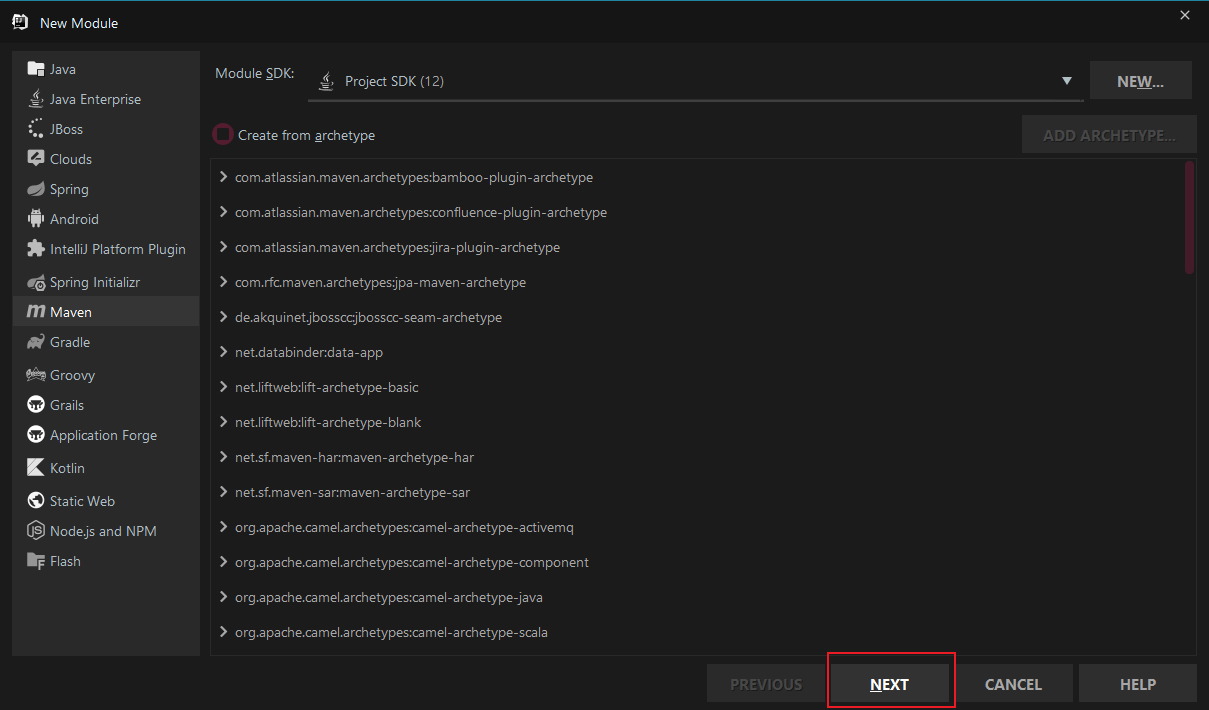The width and height of the screenshot is (1209, 710).
Task: Expand the bamboo-plugin-archetype entry
Action: click(x=224, y=177)
